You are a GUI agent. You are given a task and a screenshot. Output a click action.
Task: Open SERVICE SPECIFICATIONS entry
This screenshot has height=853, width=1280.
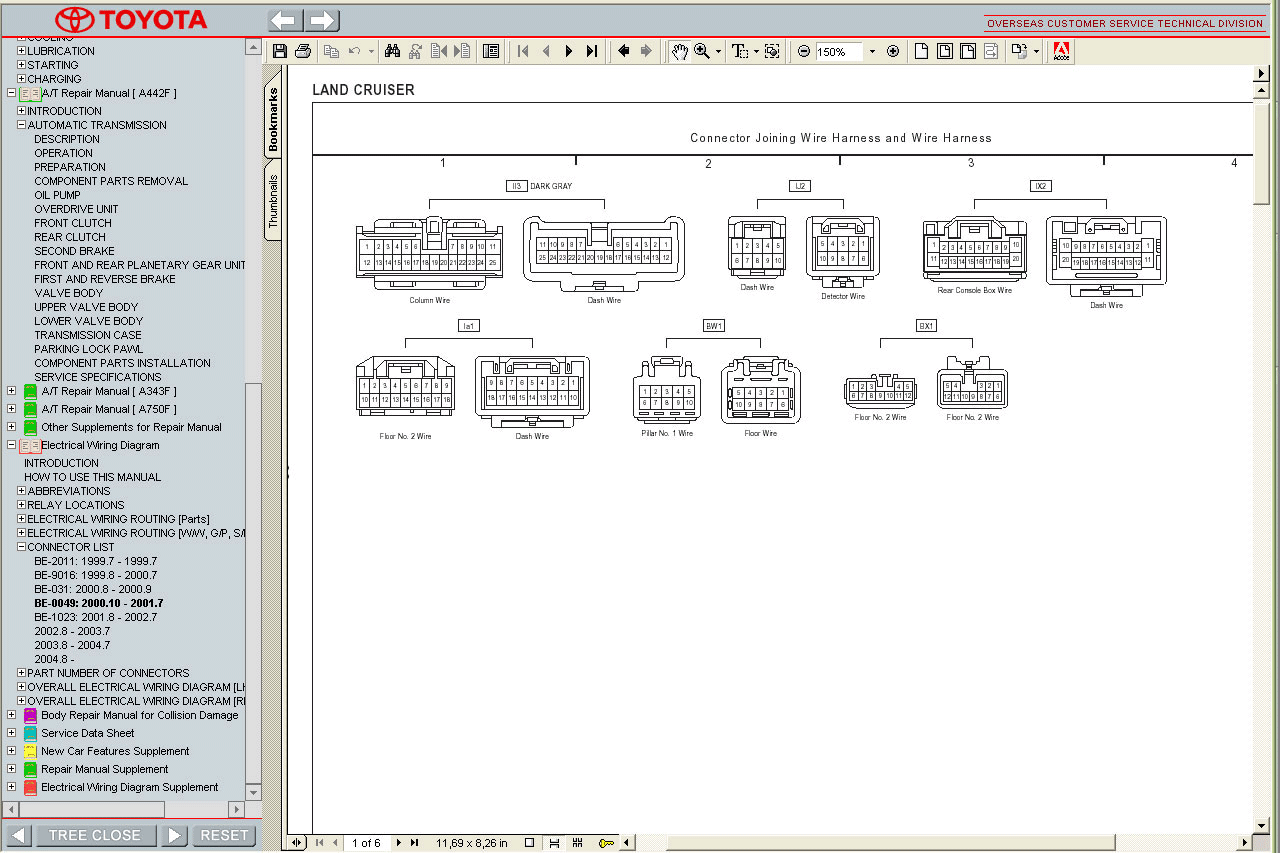(x=98, y=377)
